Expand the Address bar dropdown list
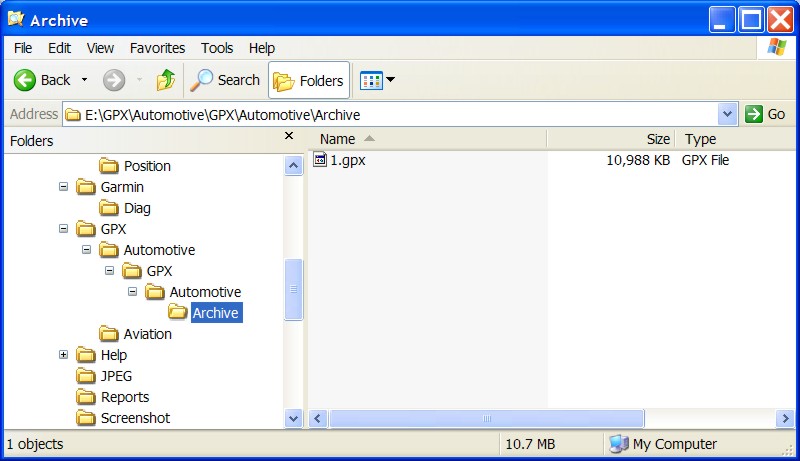 coord(727,114)
